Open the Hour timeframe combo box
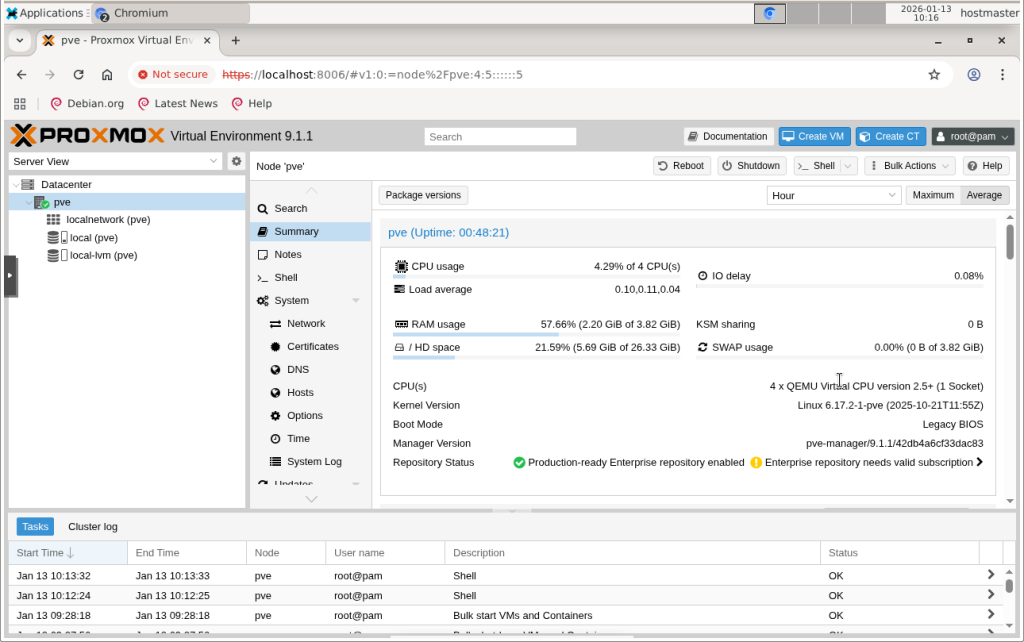This screenshot has height=642, width=1024. click(x=834, y=196)
